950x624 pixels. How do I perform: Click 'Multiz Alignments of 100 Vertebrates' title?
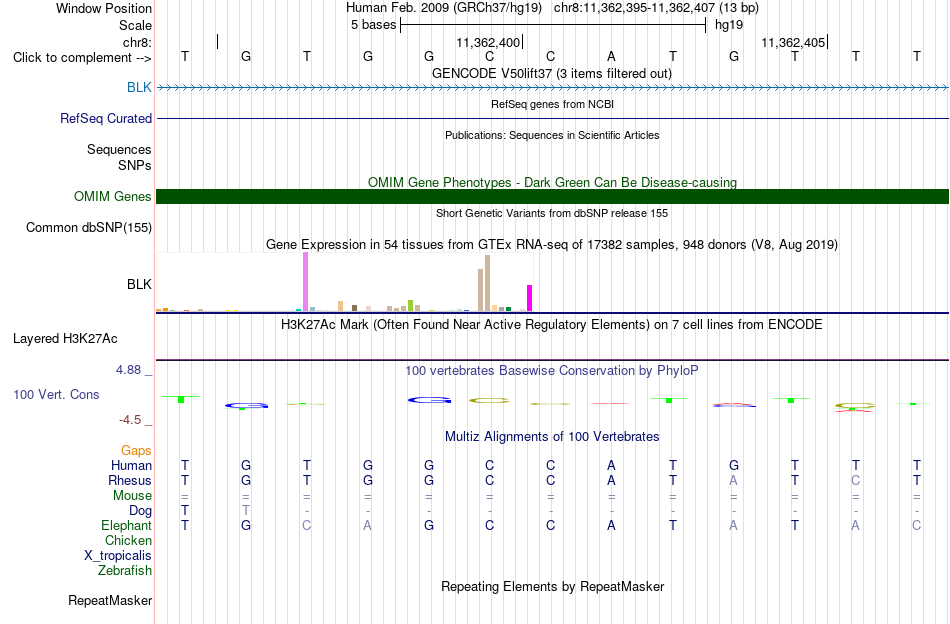[x=552, y=436]
